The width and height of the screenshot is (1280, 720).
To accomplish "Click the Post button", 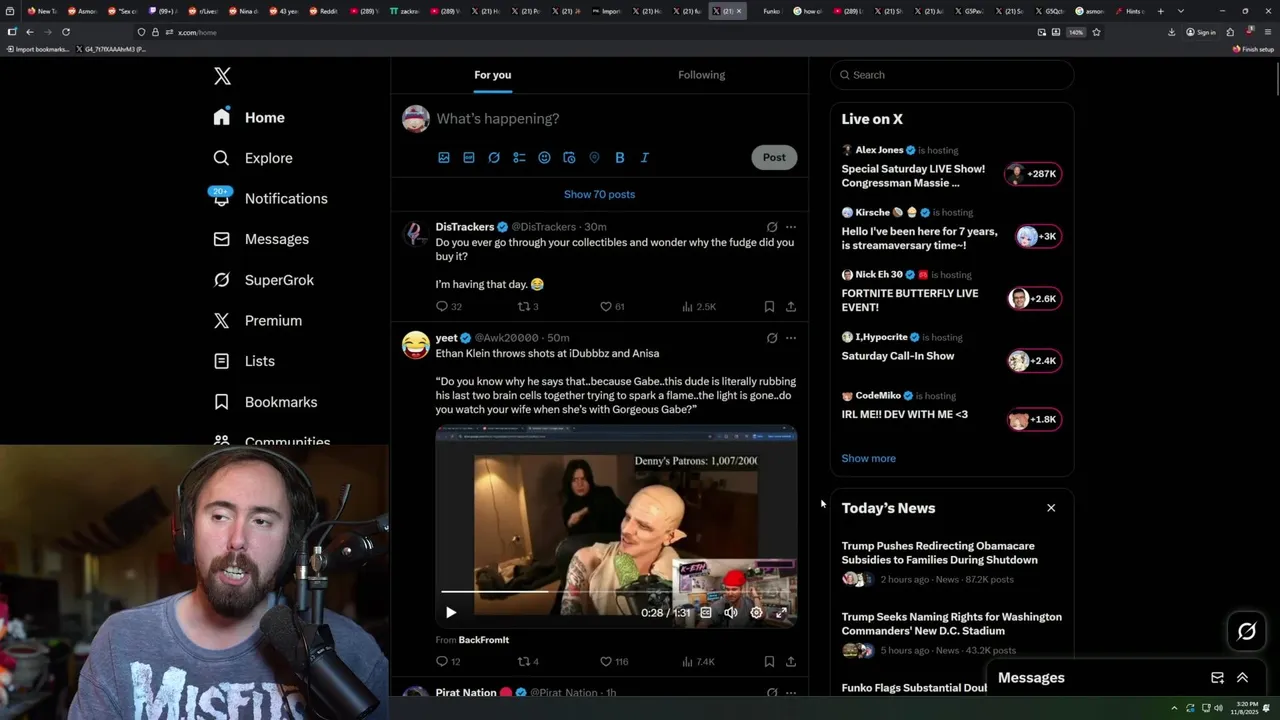I will 774,157.
